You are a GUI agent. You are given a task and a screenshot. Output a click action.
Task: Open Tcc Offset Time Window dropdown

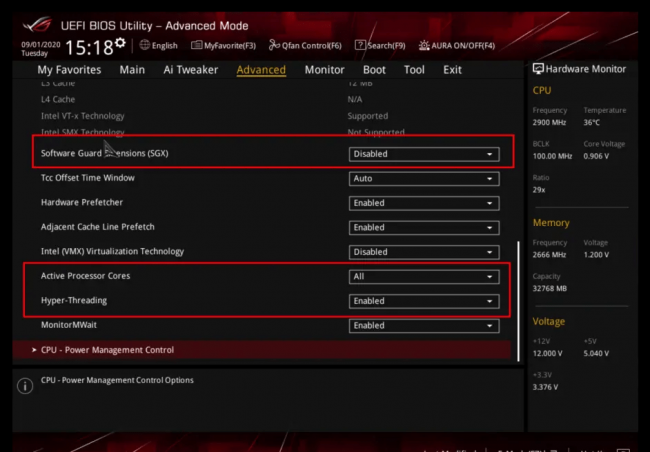[424, 178]
